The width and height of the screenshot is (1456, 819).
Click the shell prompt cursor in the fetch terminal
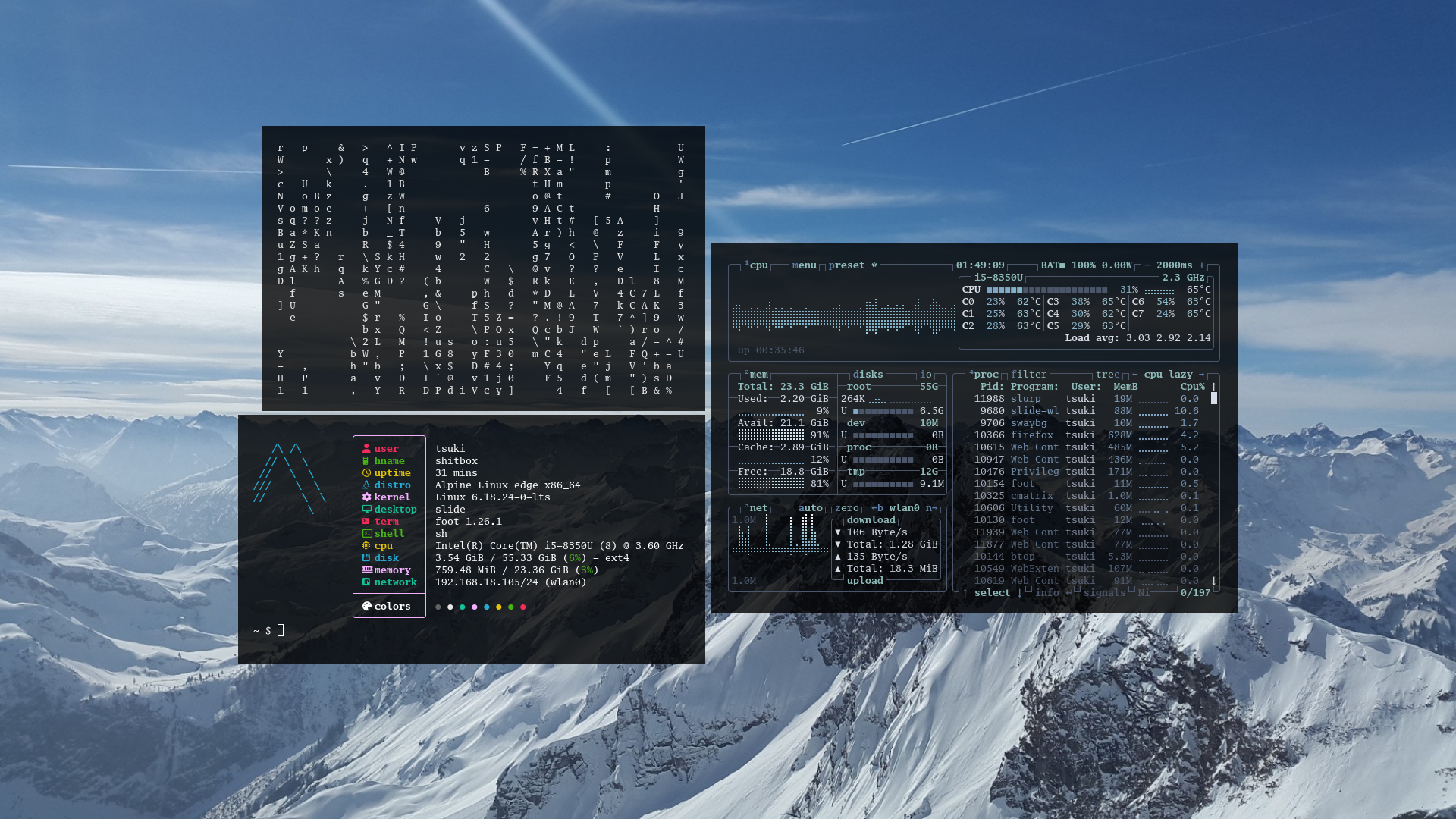(281, 630)
